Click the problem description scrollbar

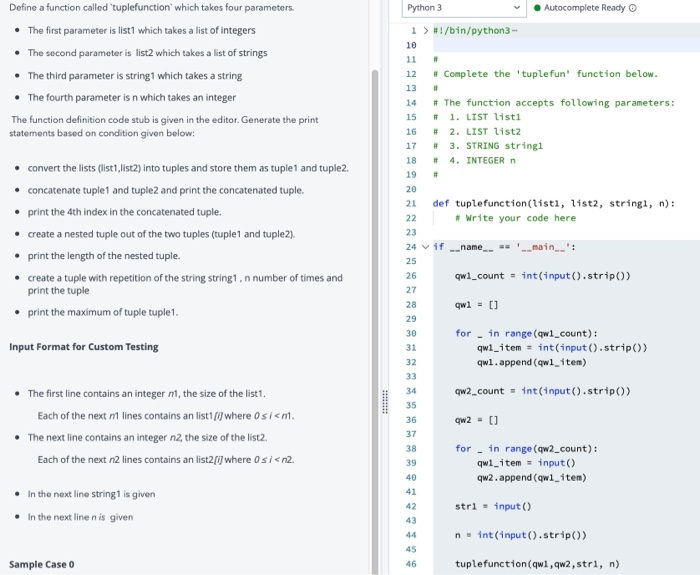pos(375,321)
